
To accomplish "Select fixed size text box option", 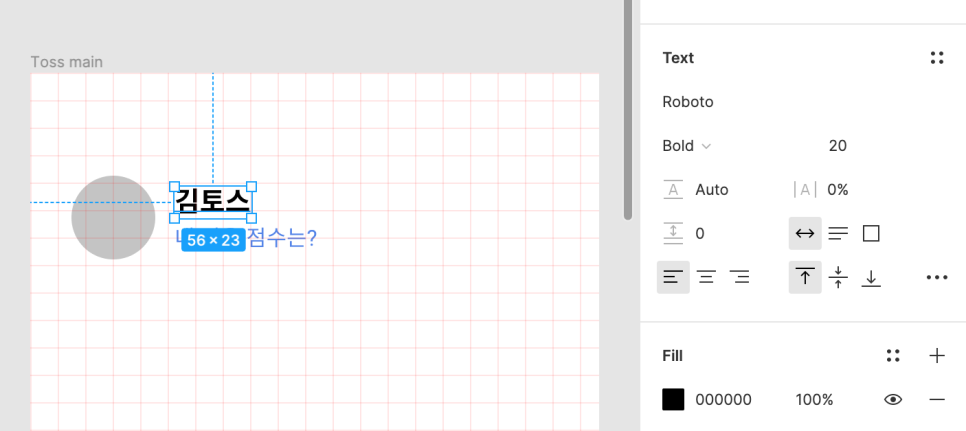I will 871,233.
